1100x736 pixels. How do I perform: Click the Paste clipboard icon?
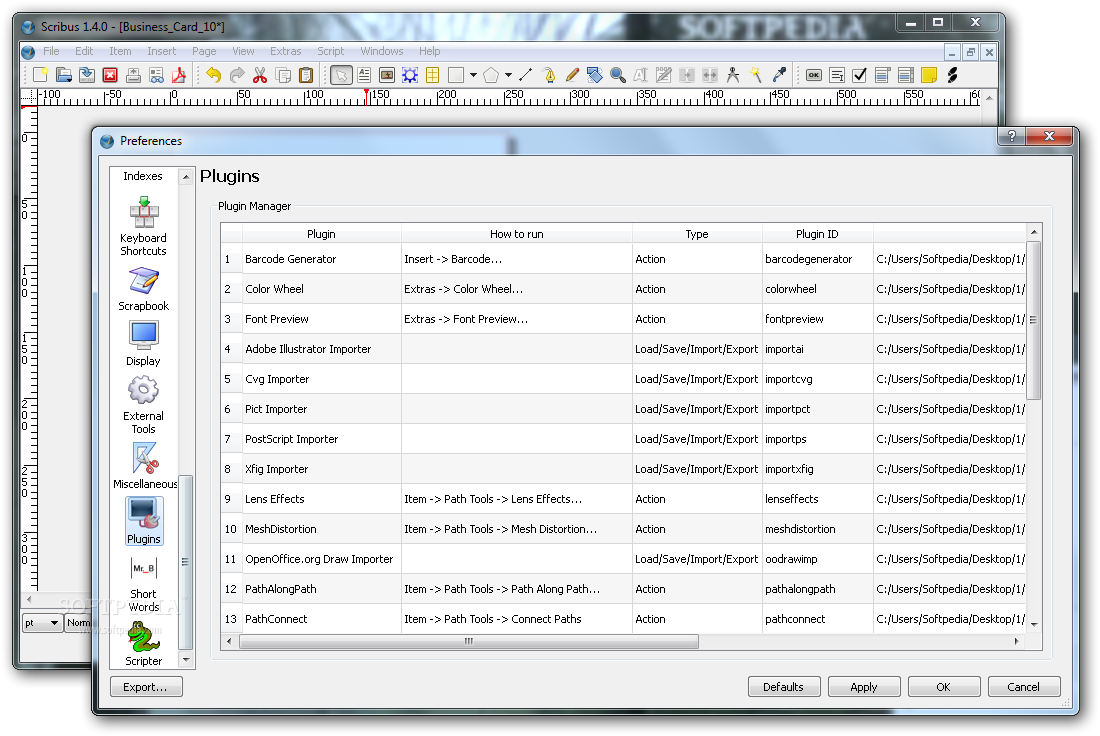click(x=306, y=75)
